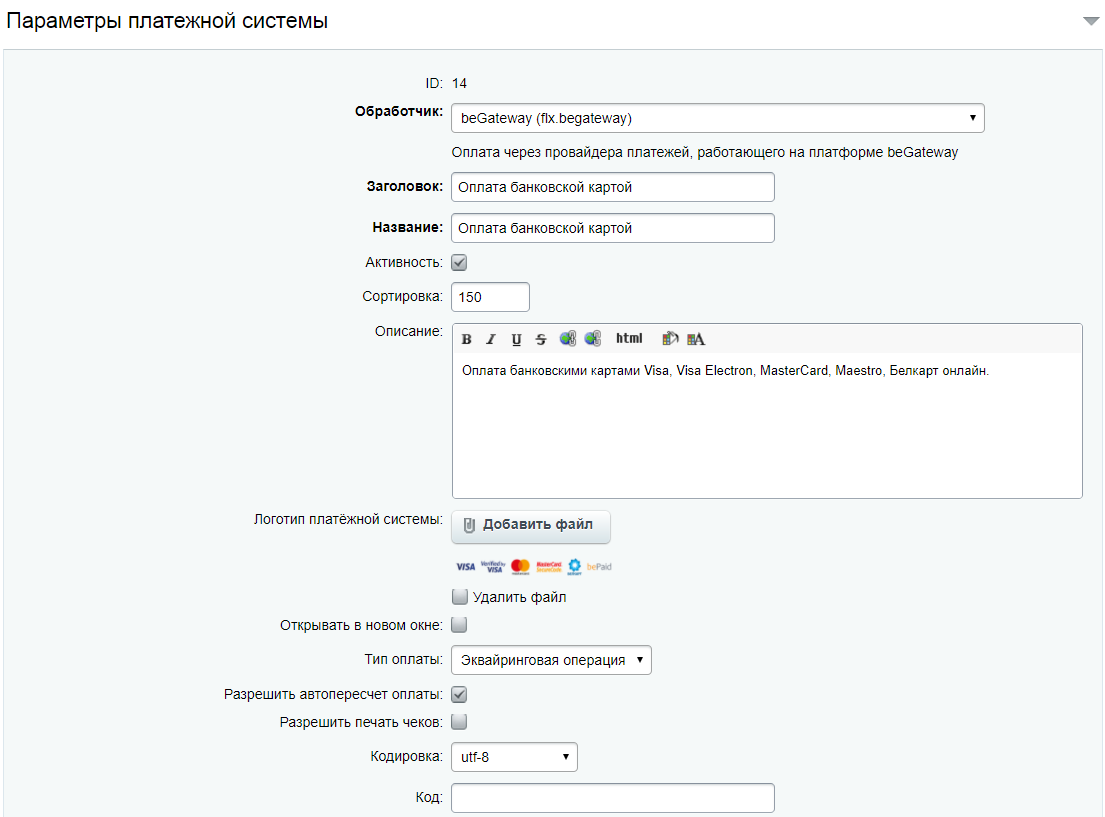The height and width of the screenshot is (817, 1105).
Task: Click the paperclip icon on Добавить файл
Action: point(469,525)
